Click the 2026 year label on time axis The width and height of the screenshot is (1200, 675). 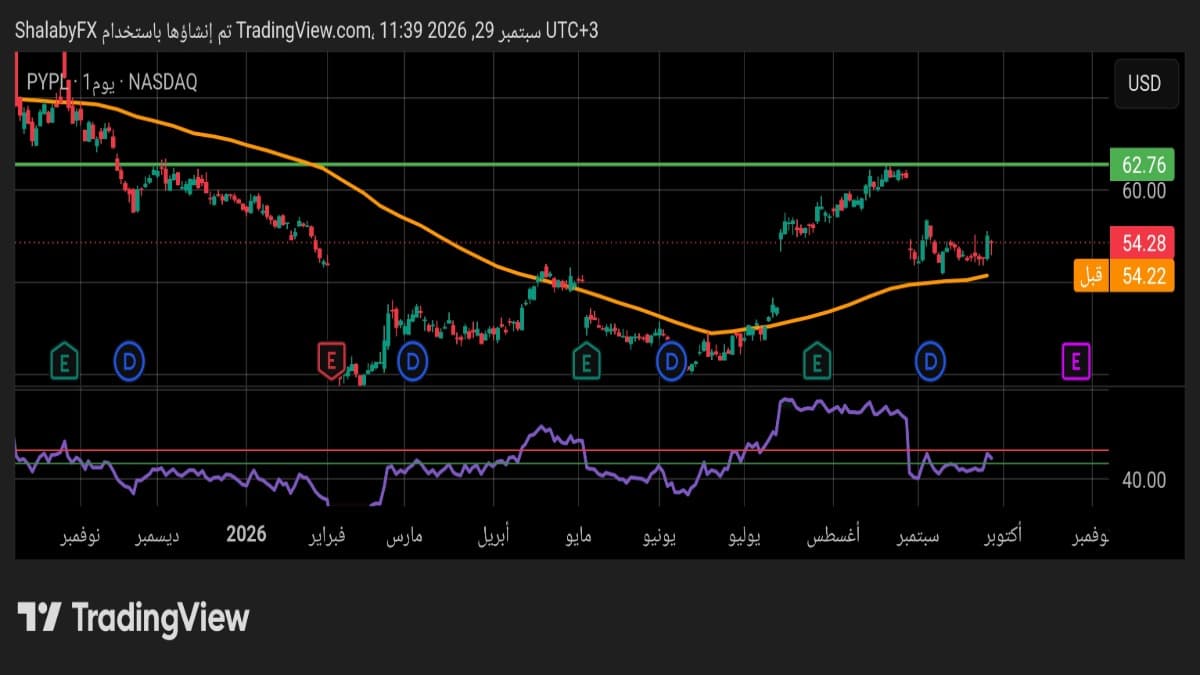246,534
